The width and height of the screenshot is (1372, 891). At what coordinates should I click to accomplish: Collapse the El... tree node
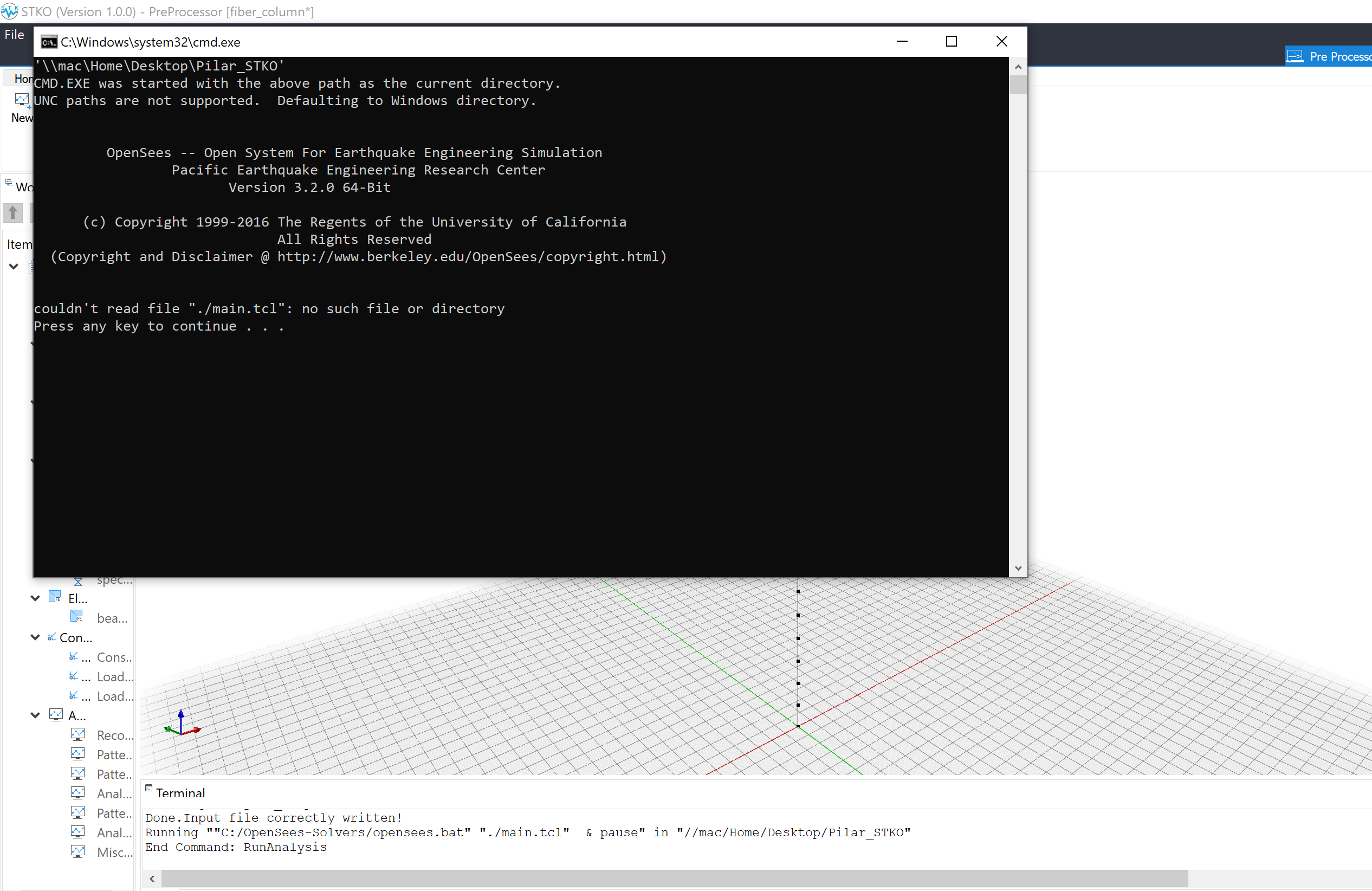35,598
